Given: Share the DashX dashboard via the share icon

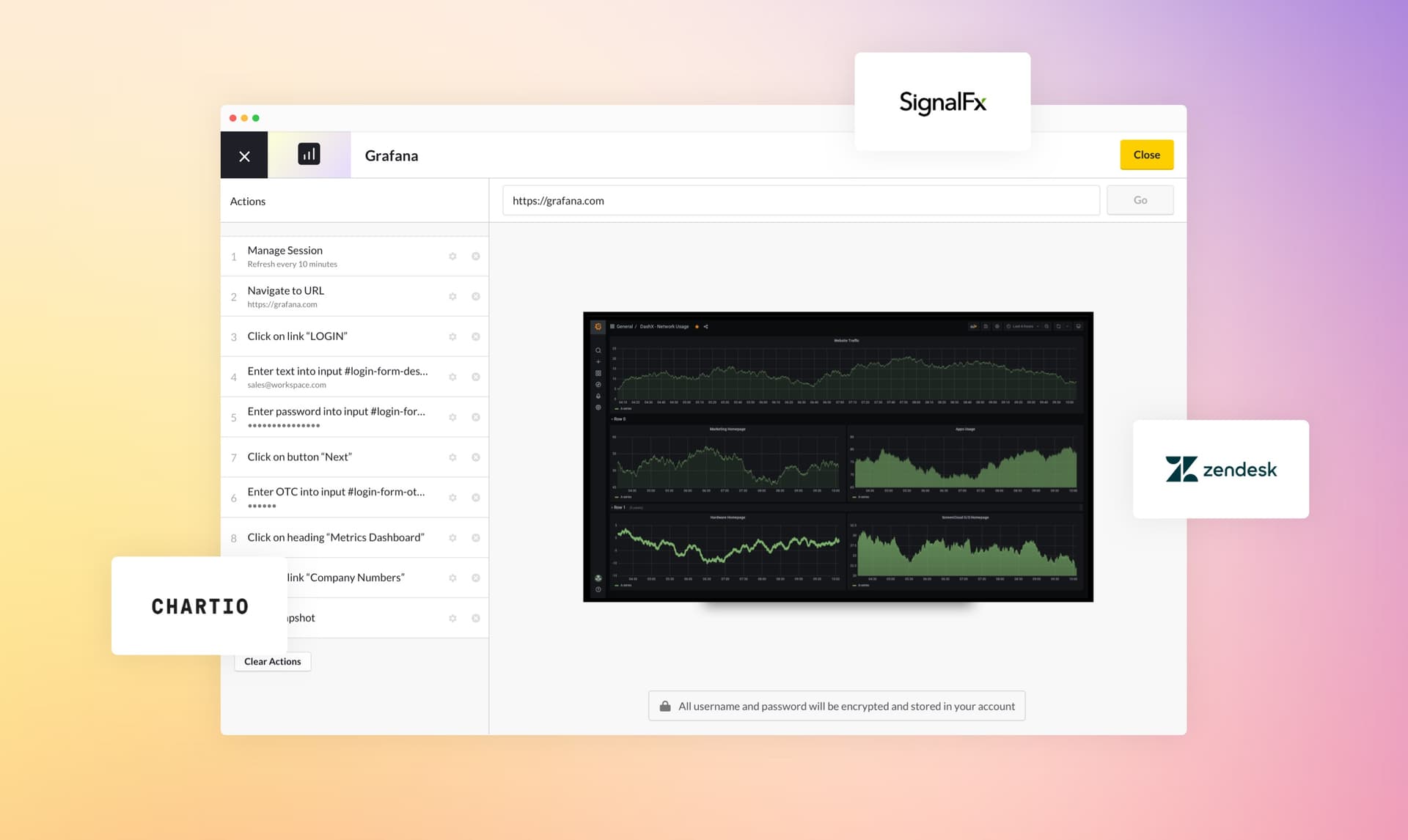Looking at the screenshot, I should 706,327.
